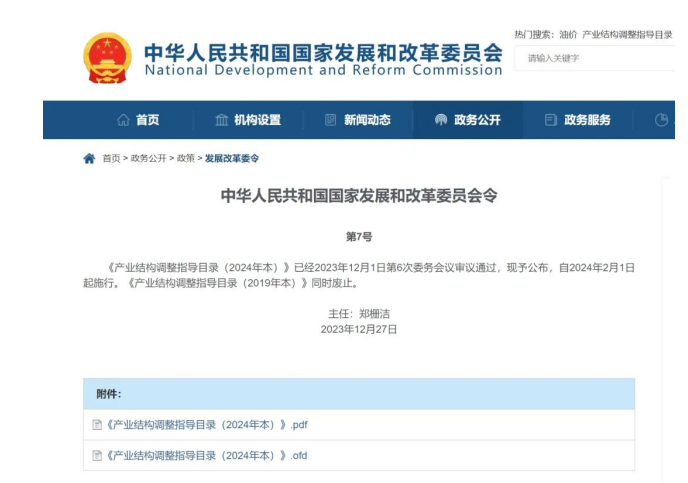Click the text 主任：郑栅洁
Viewport: 688px width, 483px height.
pyautogui.click(x=359, y=314)
